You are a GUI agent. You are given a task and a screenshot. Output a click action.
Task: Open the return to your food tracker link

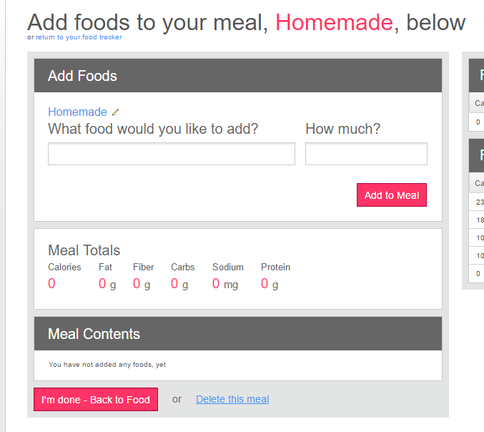(x=79, y=37)
